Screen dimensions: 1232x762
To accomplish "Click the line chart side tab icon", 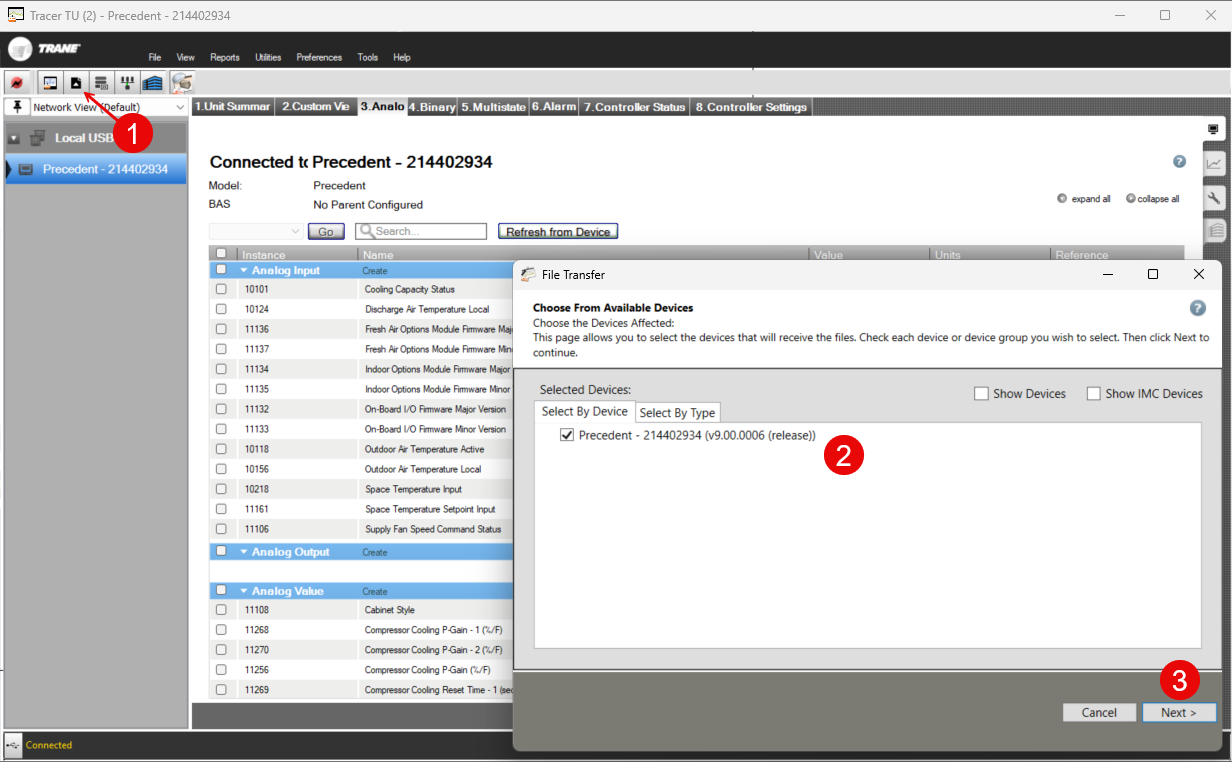I will 1214,163.
